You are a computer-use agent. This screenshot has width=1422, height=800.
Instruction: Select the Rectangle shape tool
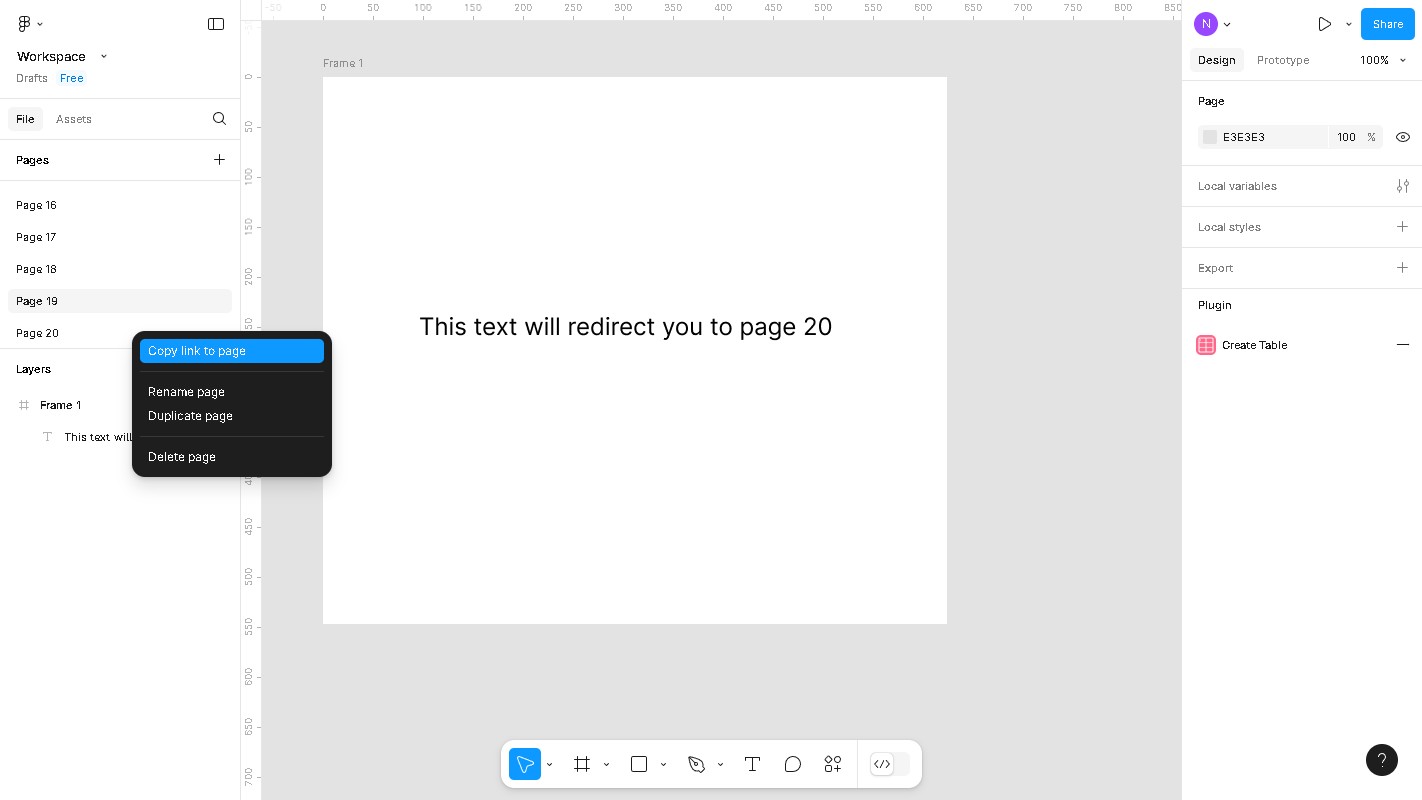coord(639,764)
